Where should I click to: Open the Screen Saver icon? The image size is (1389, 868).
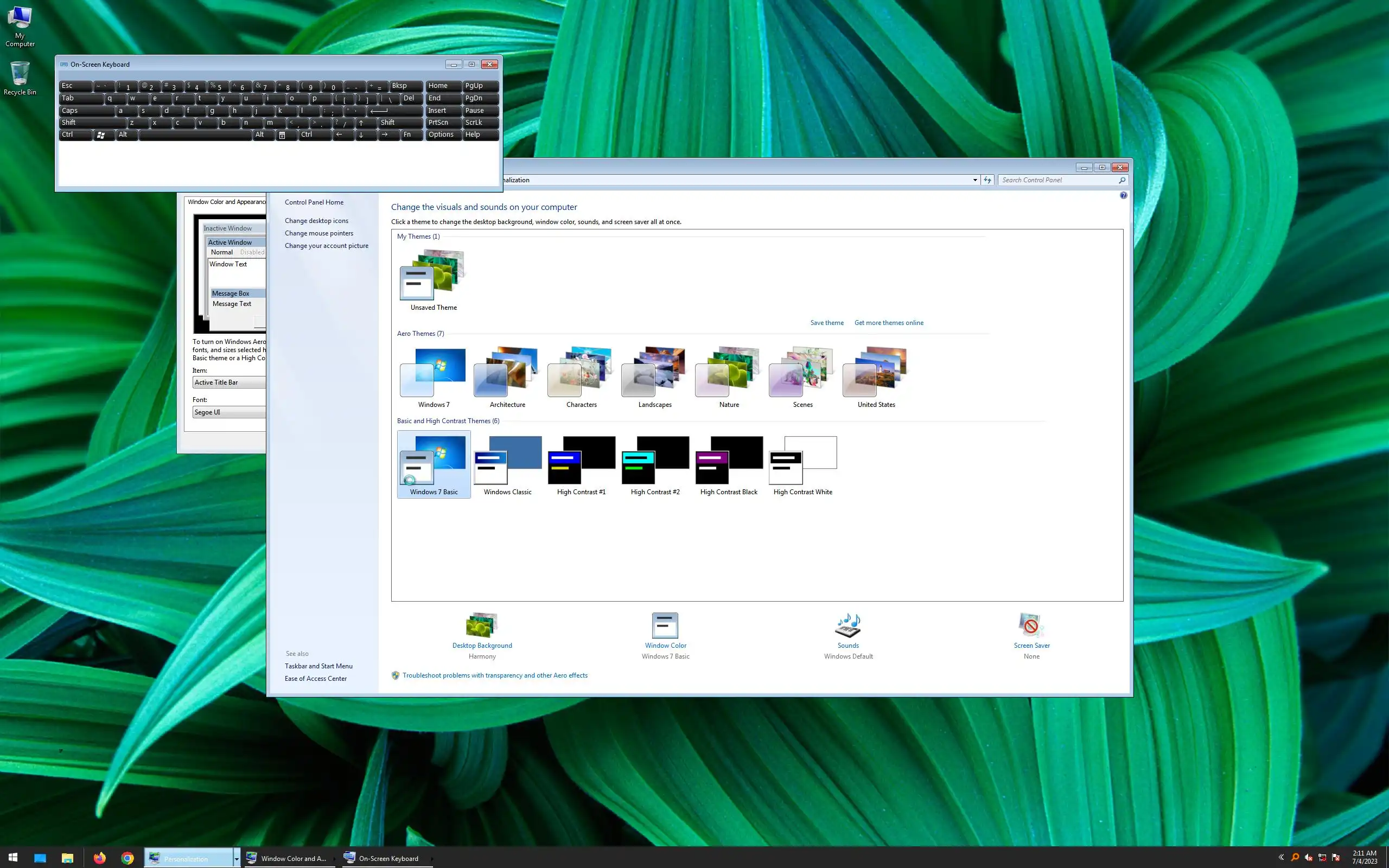(x=1031, y=625)
